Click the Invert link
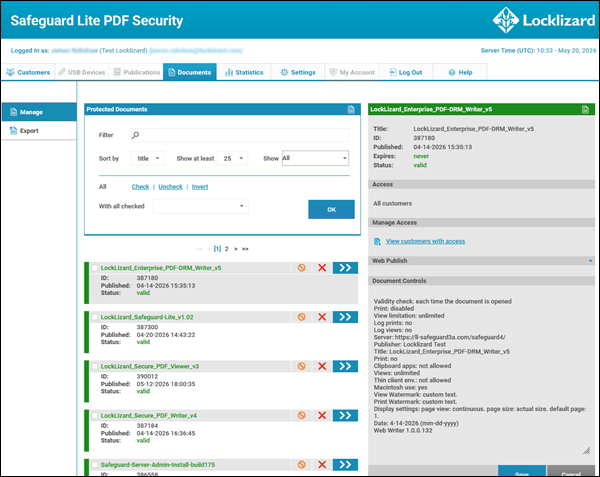This screenshot has height=477, width=600. tap(200, 187)
